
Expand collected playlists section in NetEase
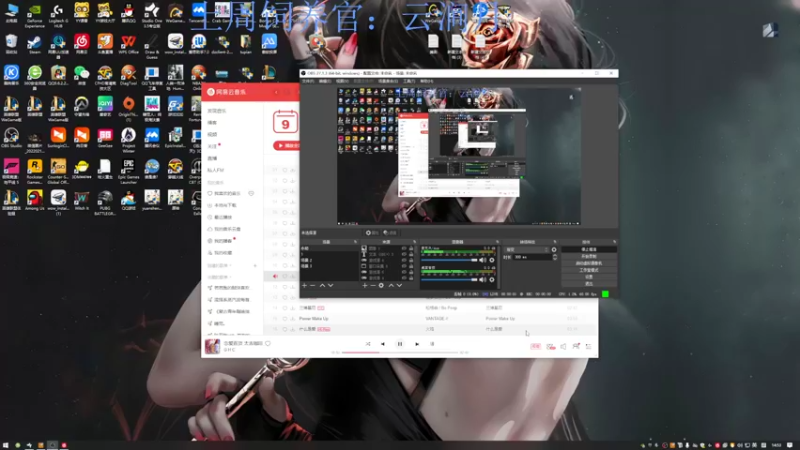pos(219,277)
